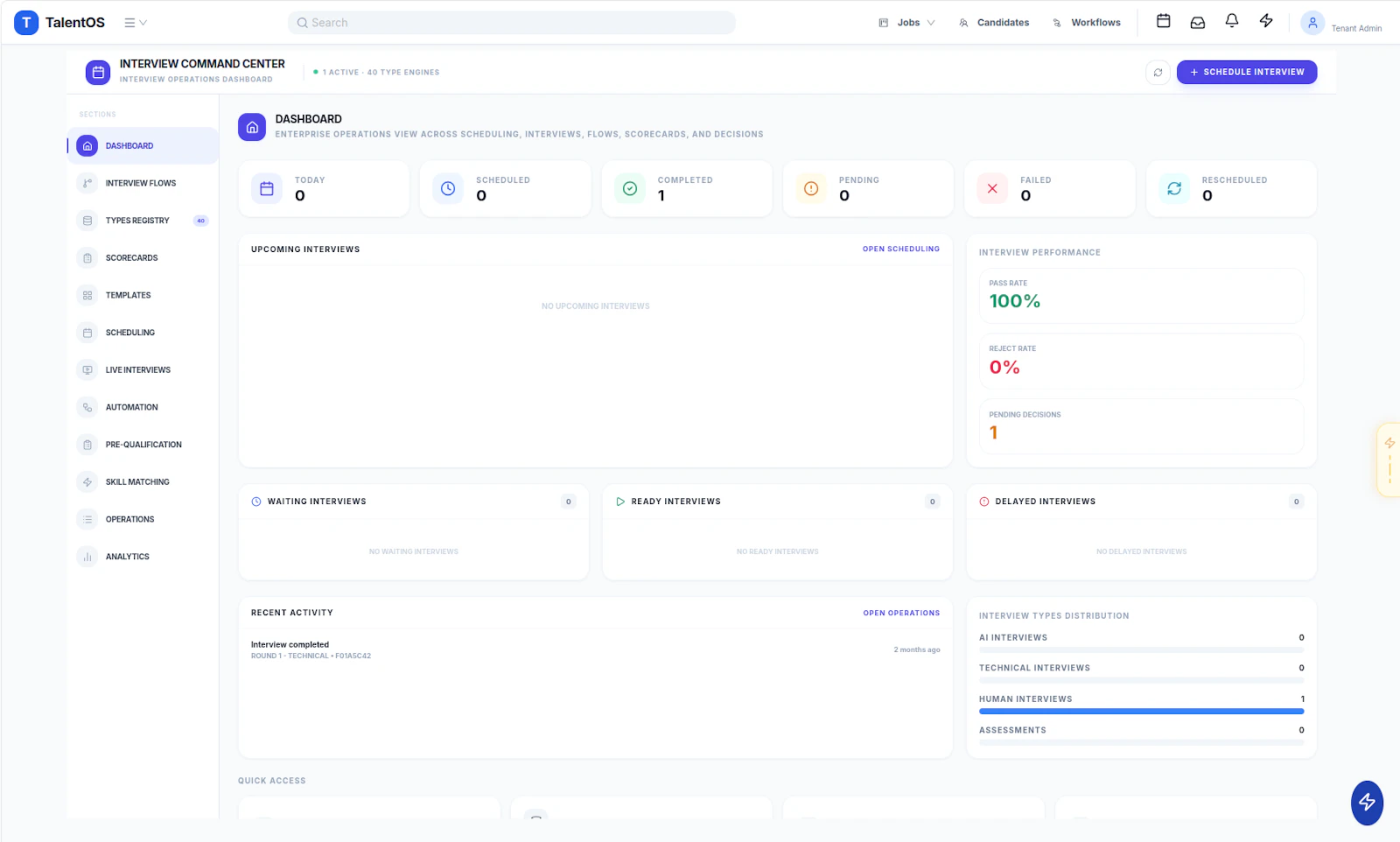Click the Interview Command Center calendar icon
The image size is (1400, 842).
pos(98,73)
